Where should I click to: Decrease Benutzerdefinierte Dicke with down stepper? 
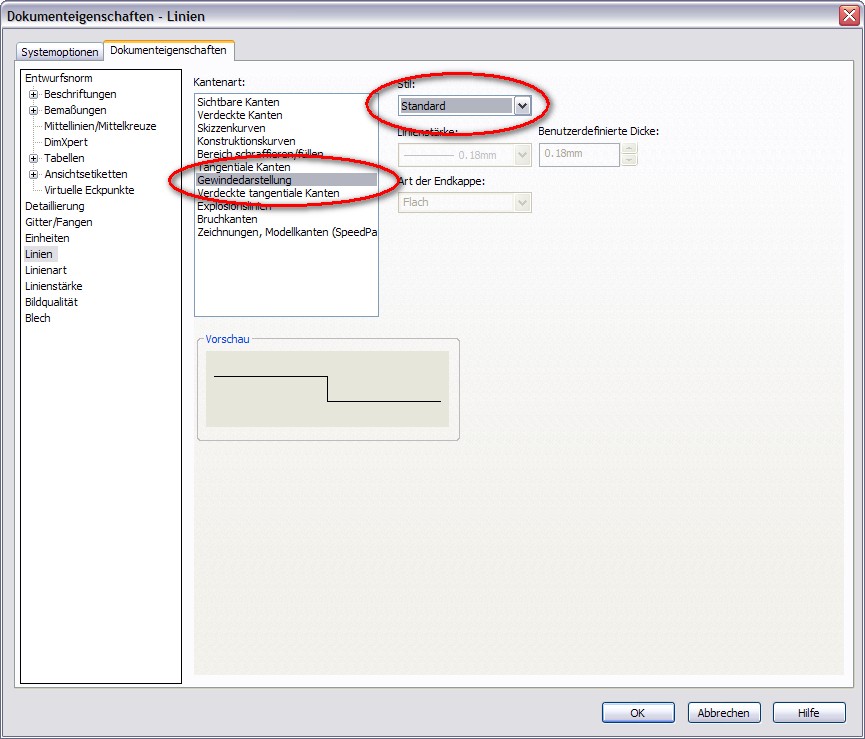tap(629, 160)
